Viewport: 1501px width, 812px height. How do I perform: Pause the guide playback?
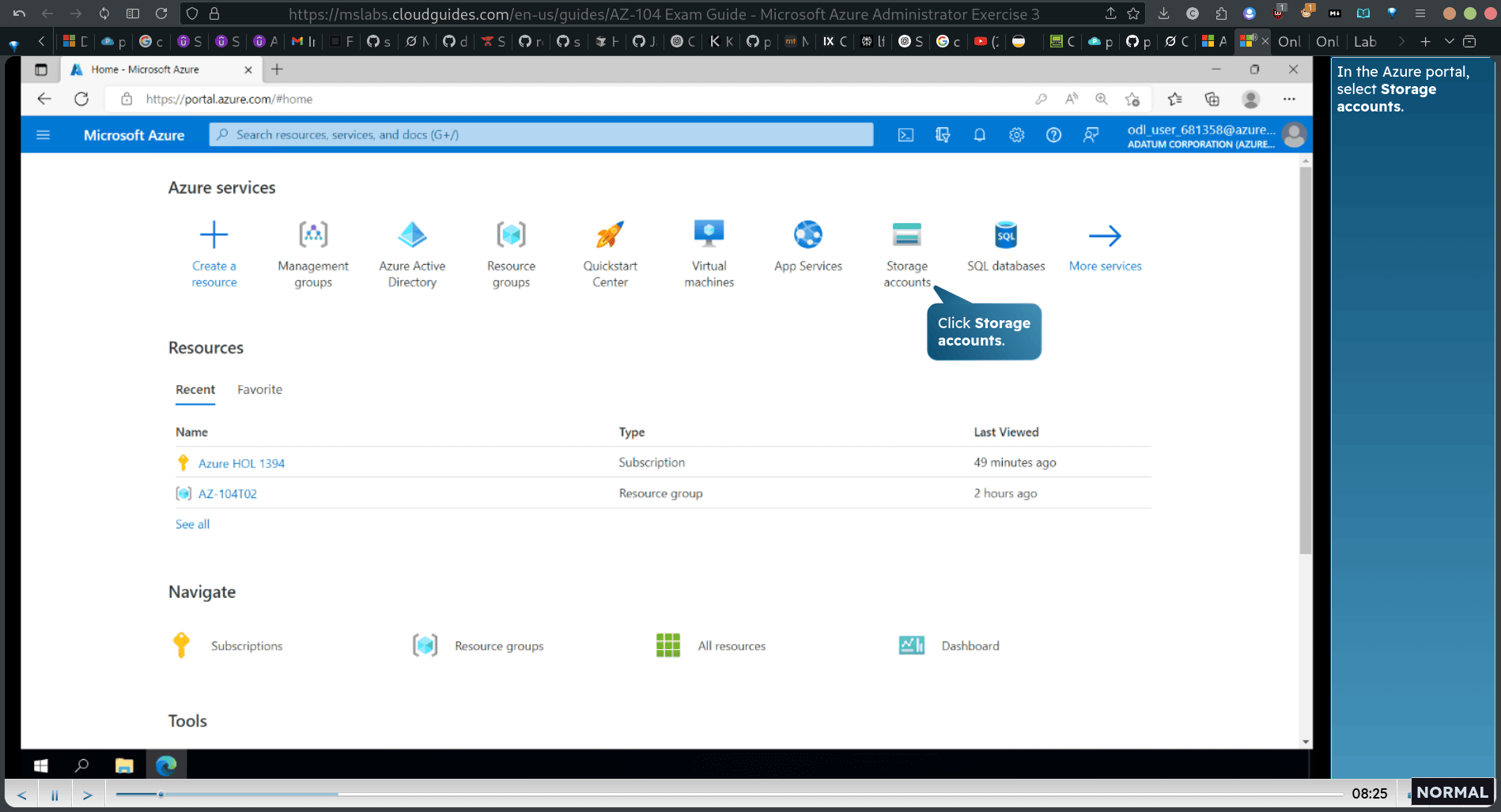(55, 795)
